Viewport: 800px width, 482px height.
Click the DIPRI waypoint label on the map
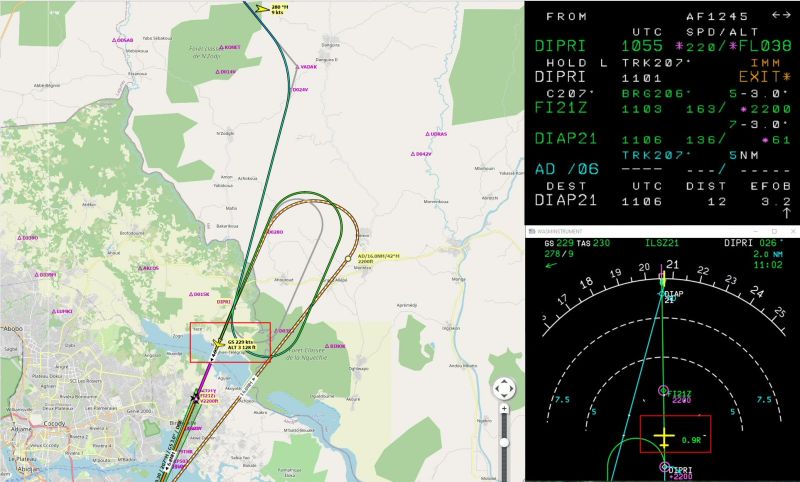(224, 302)
